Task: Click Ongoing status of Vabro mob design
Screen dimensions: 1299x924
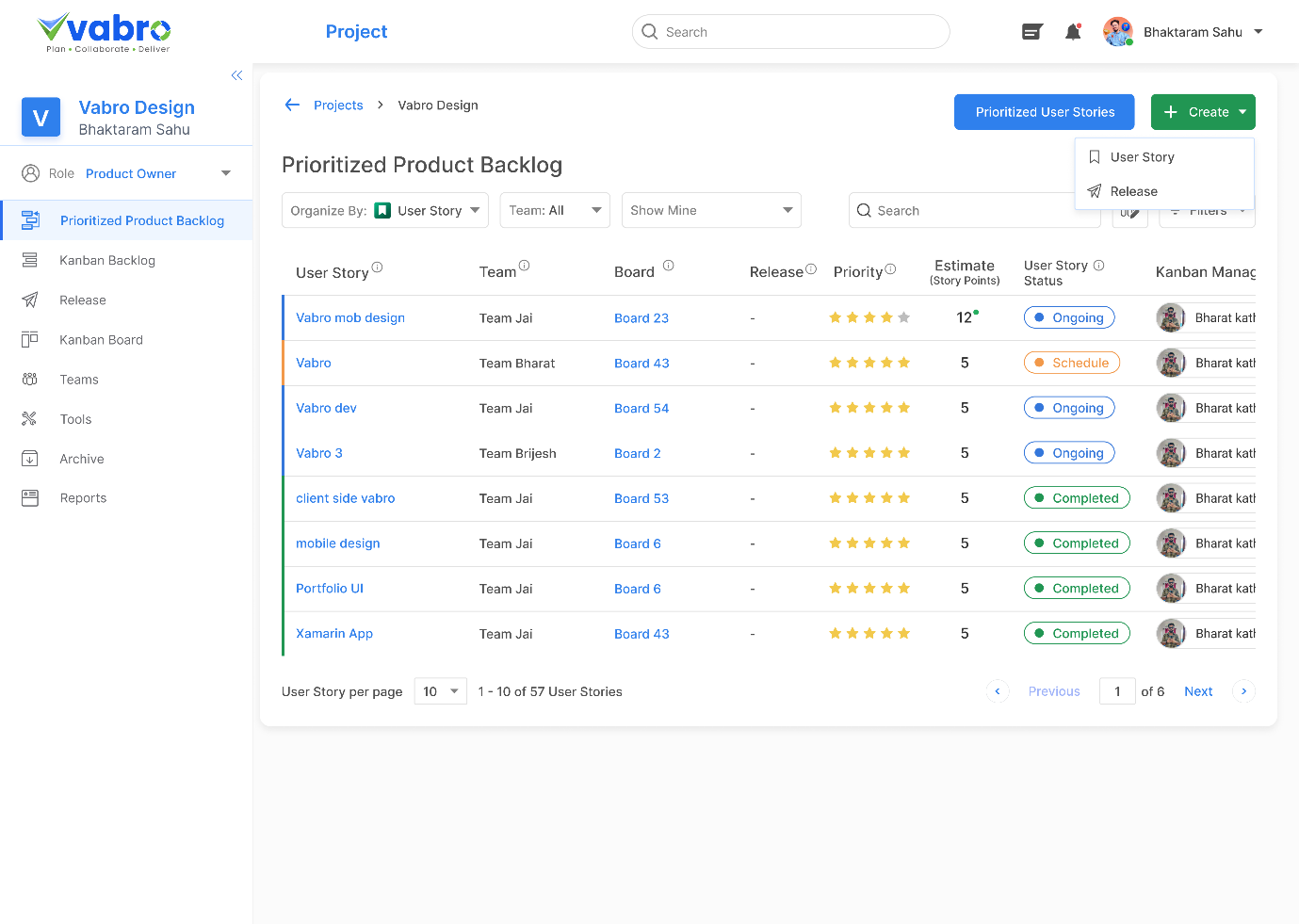Action: [1069, 317]
